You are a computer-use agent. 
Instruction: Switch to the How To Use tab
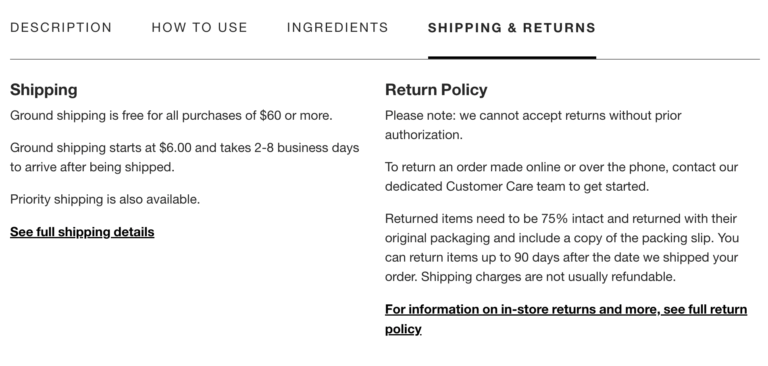click(199, 27)
